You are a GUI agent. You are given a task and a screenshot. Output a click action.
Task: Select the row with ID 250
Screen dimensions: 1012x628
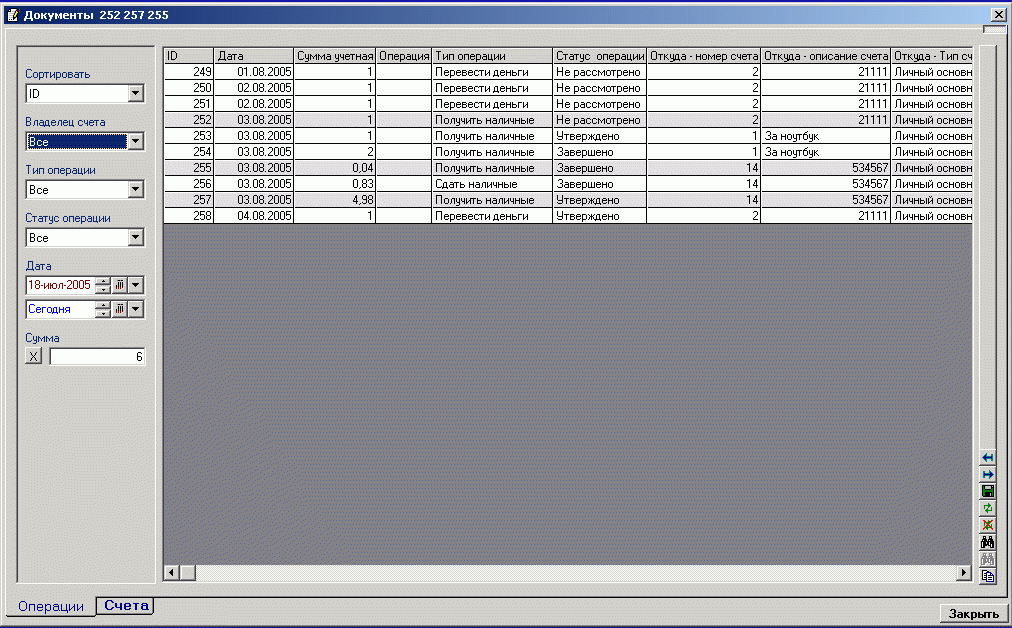[x=568, y=88]
